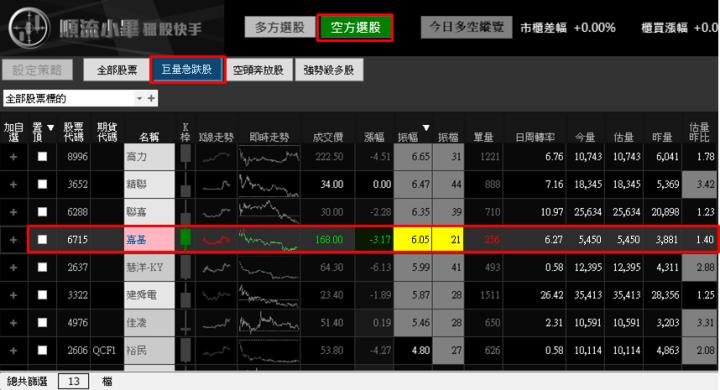Sort by 今量 column header
Viewport: 720px width, 390px height.
tap(585, 137)
